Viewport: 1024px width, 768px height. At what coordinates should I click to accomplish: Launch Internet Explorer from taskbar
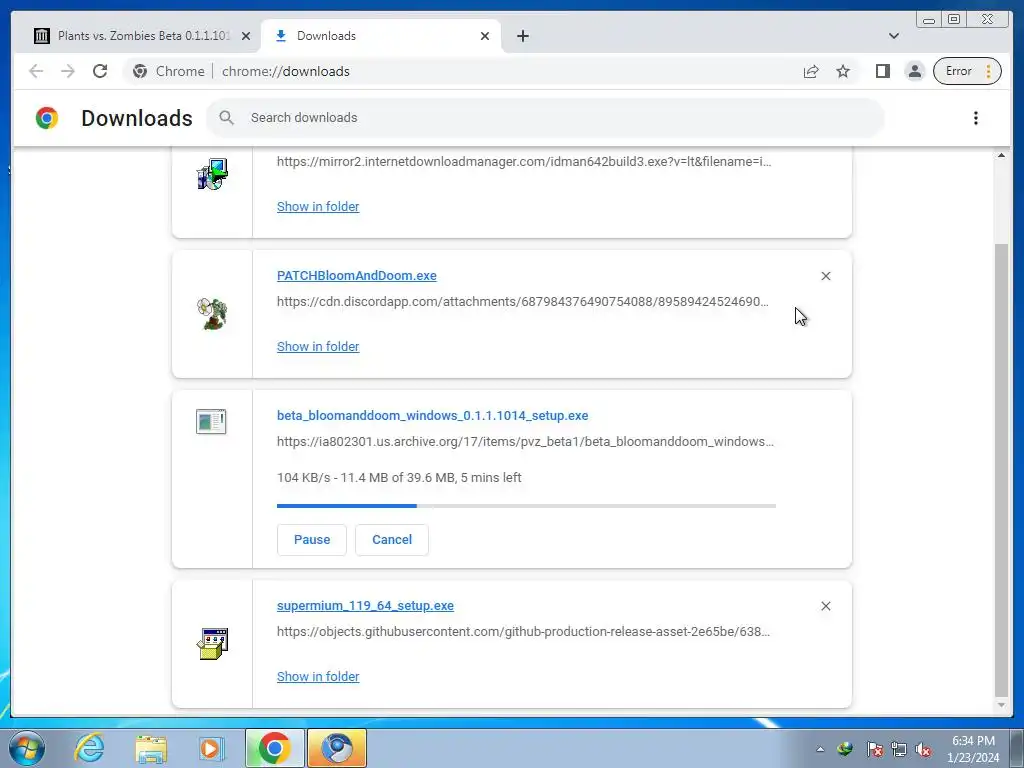pyautogui.click(x=89, y=748)
